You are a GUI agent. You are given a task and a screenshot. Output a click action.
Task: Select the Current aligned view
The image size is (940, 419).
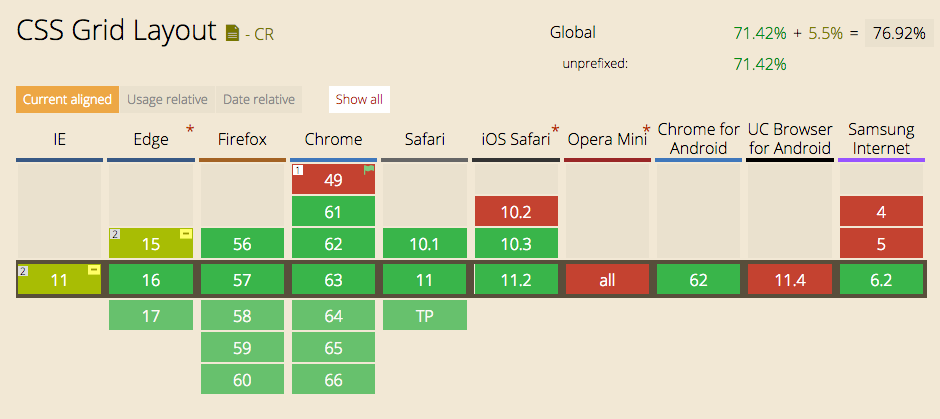point(68,100)
